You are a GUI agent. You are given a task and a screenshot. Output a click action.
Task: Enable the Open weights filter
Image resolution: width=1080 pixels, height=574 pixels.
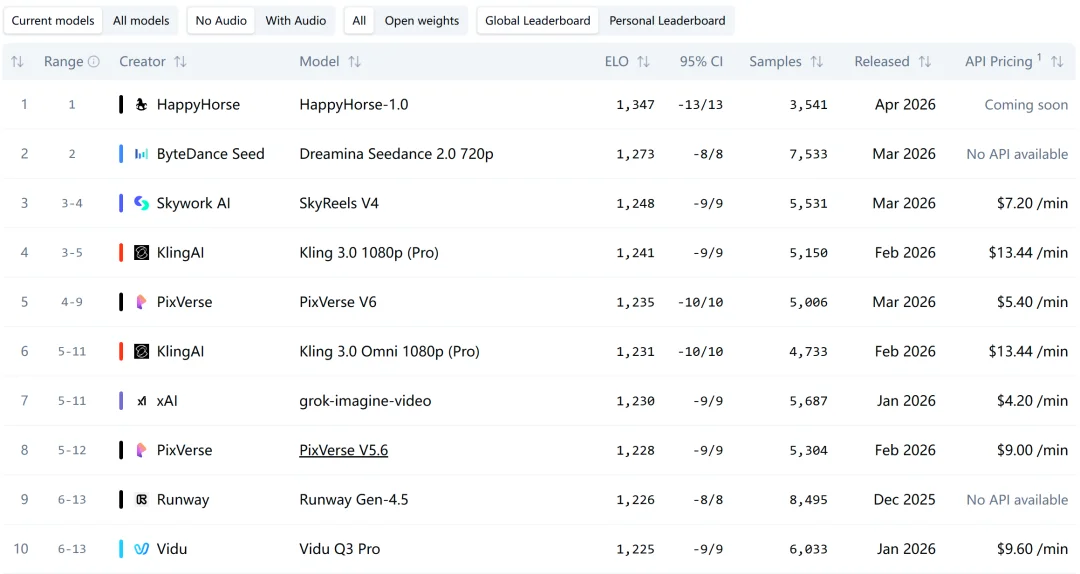pyautogui.click(x=421, y=21)
